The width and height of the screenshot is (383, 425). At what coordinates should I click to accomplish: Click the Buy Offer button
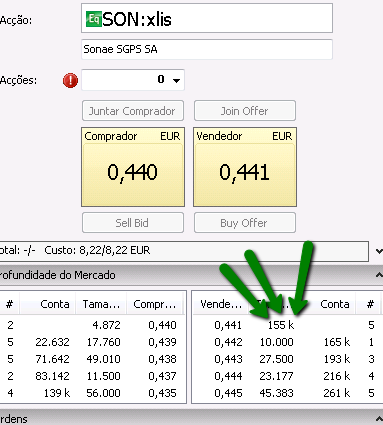point(245,223)
